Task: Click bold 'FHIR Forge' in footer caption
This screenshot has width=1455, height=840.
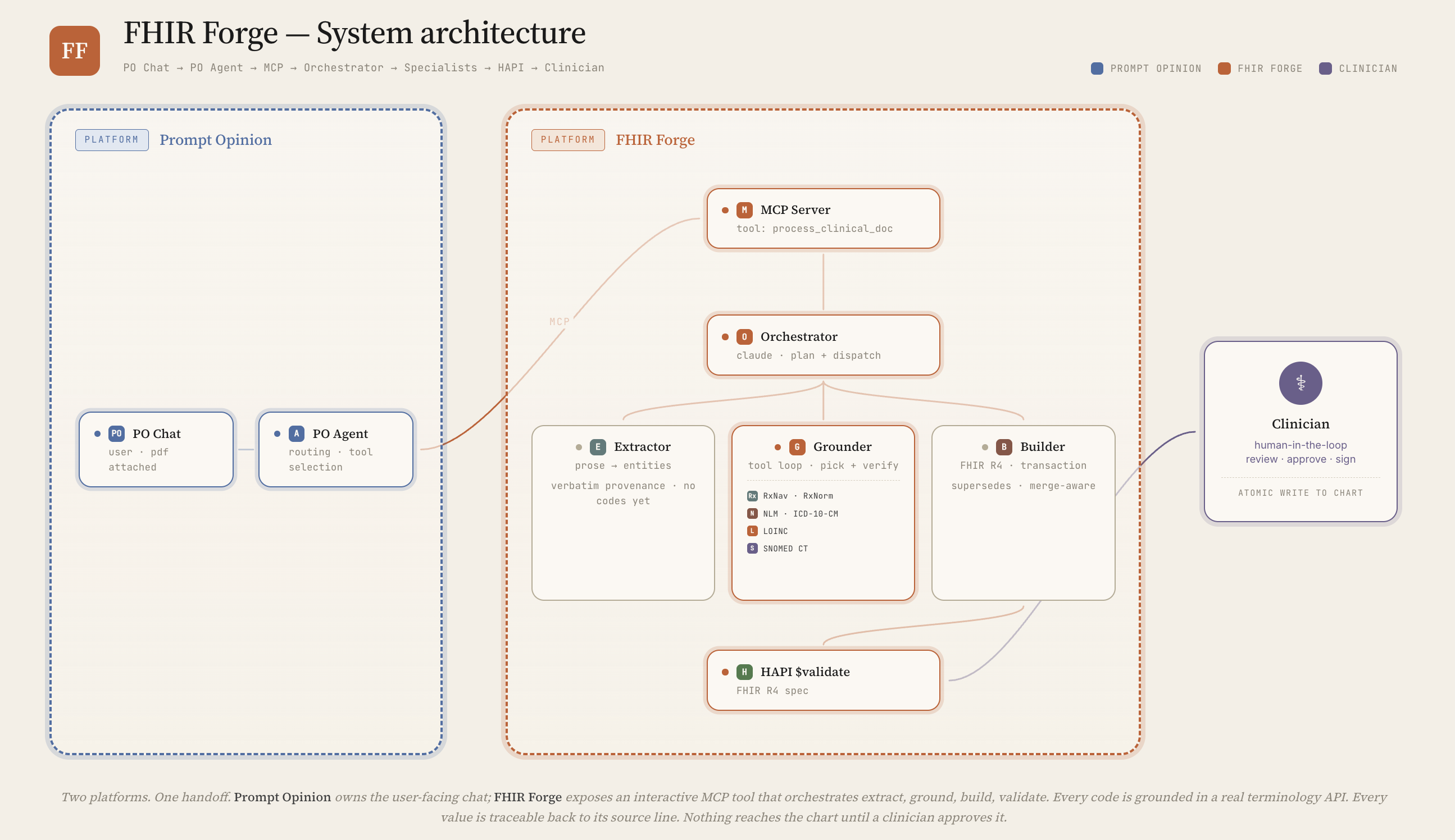Action: (528, 797)
